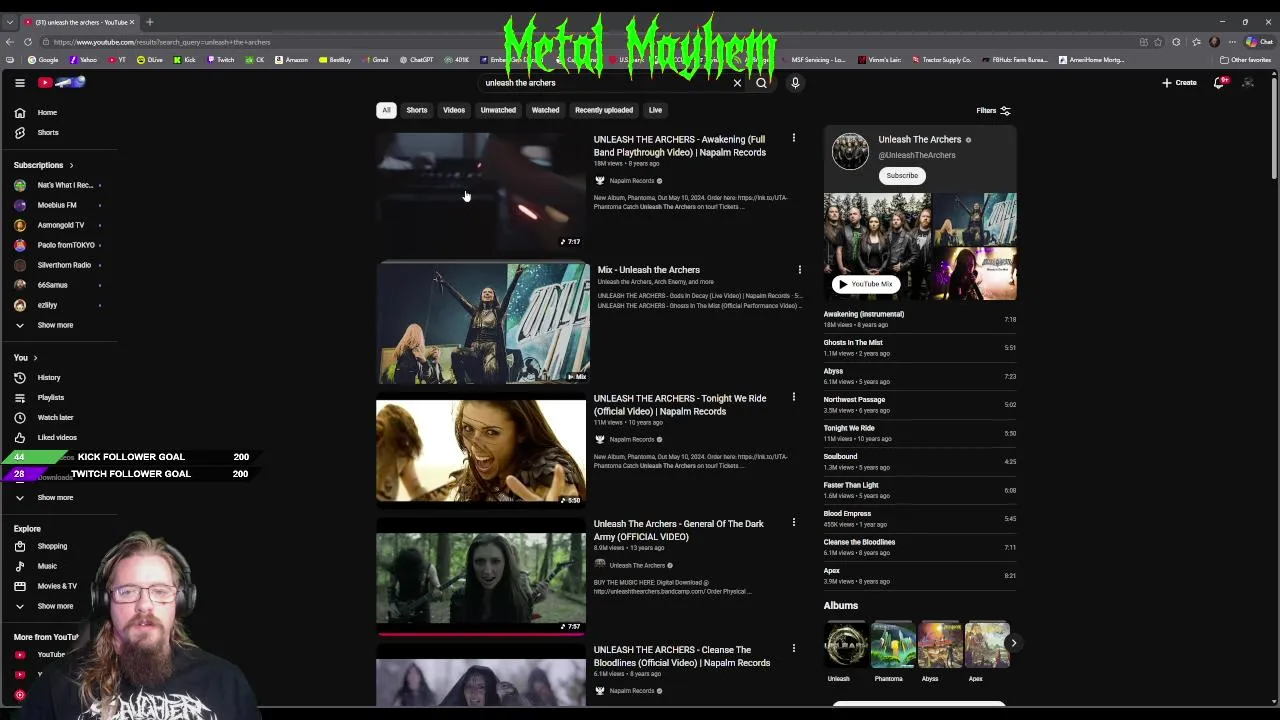This screenshot has height=720, width=1280.
Task: Select the Shorts filter chip
Action: point(417,110)
